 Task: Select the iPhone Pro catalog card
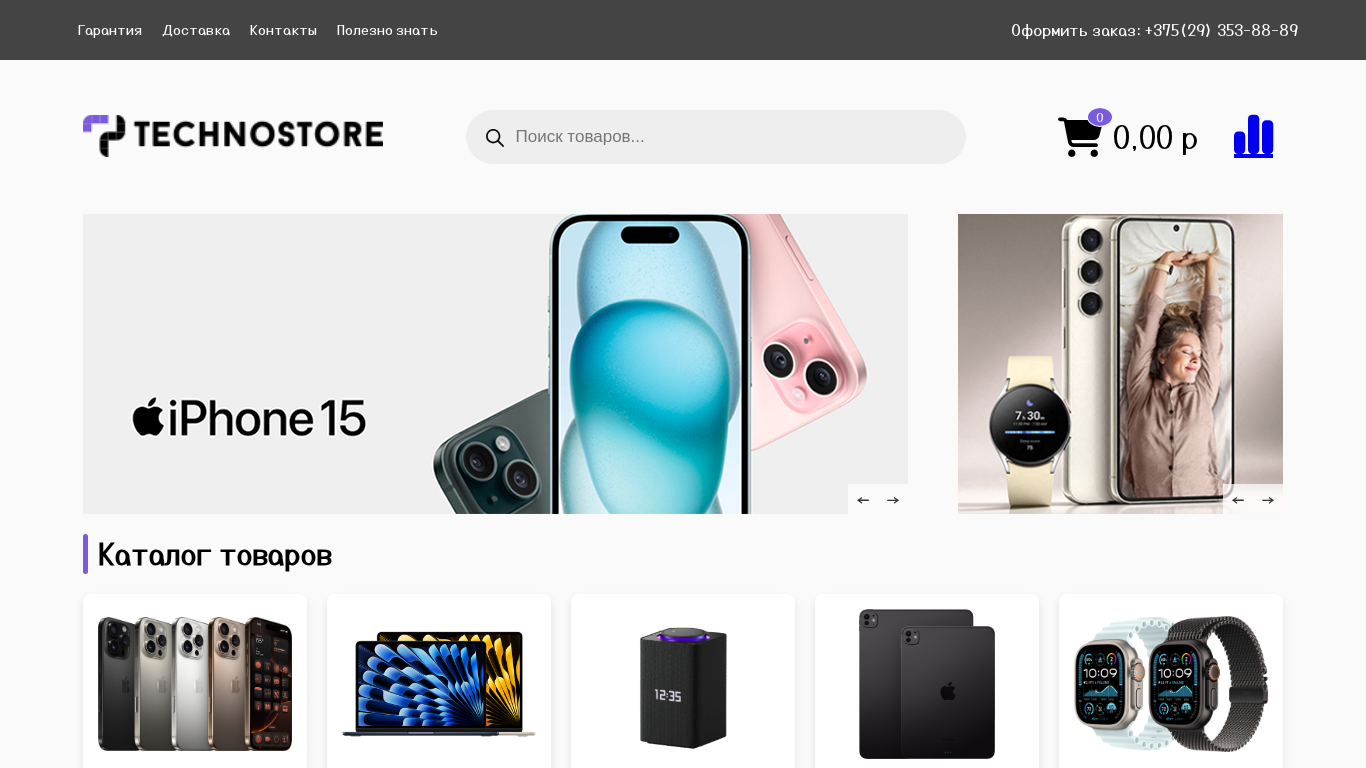(195, 683)
